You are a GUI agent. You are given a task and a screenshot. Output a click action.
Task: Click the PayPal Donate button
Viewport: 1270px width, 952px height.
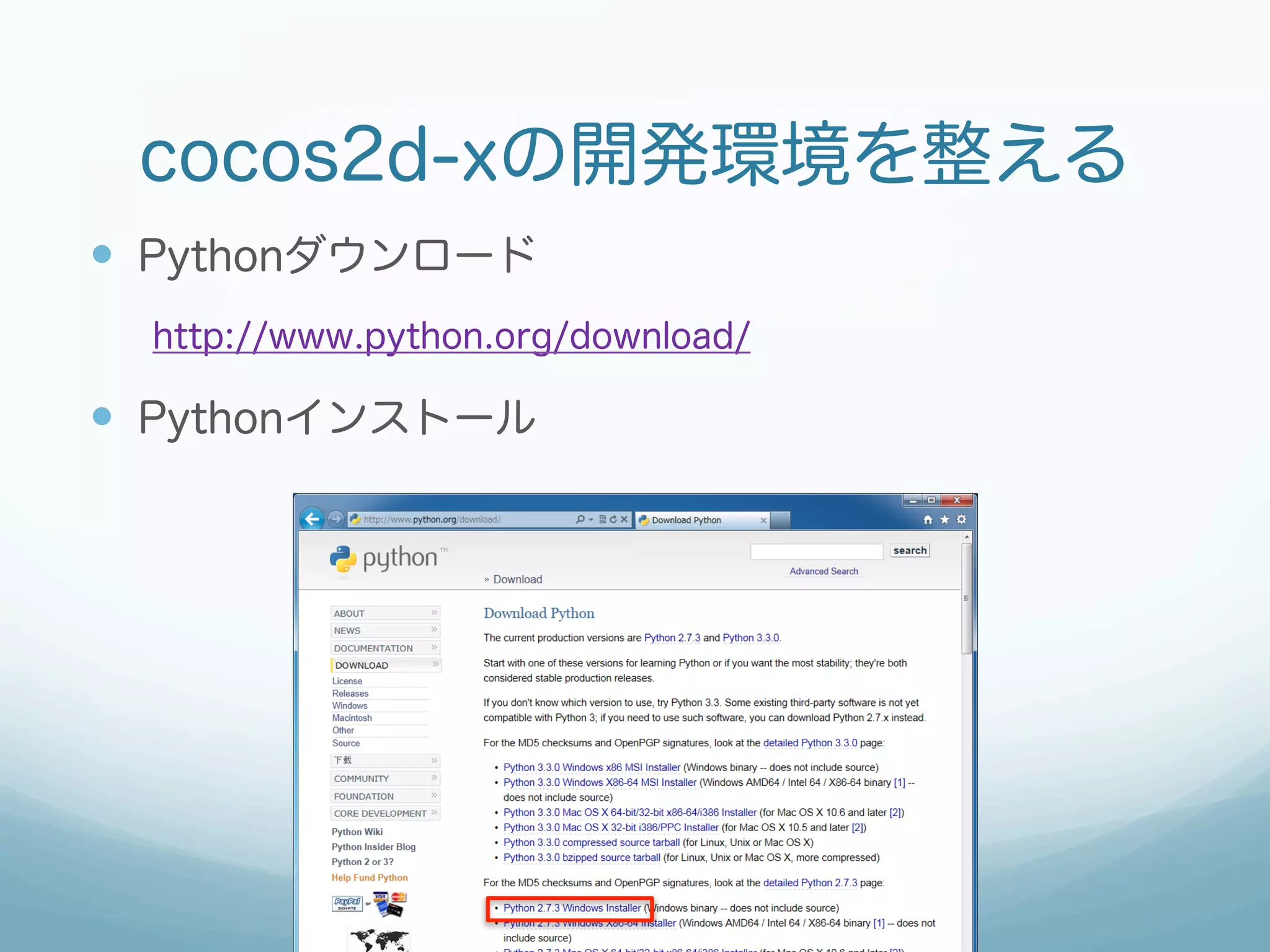click(347, 904)
